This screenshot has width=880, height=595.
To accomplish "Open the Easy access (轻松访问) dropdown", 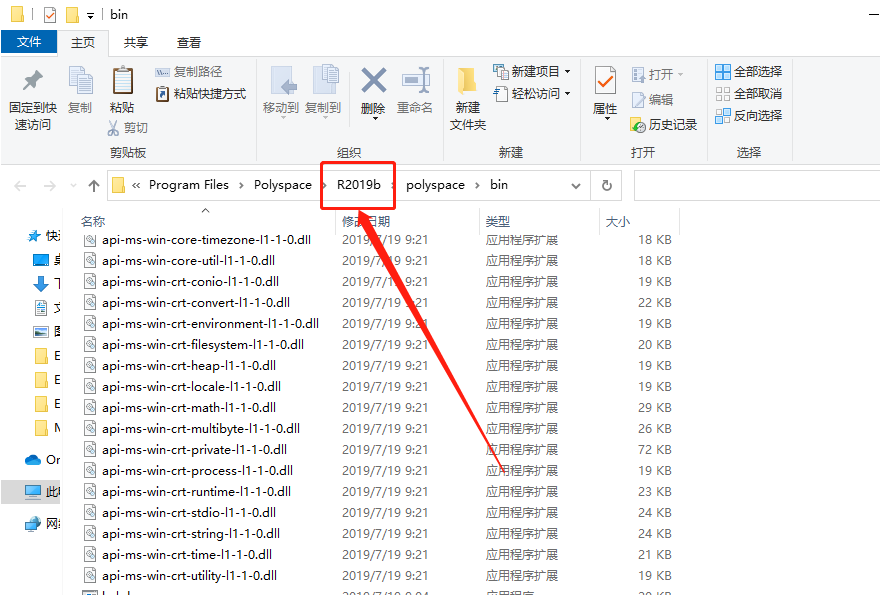I will tap(531, 93).
